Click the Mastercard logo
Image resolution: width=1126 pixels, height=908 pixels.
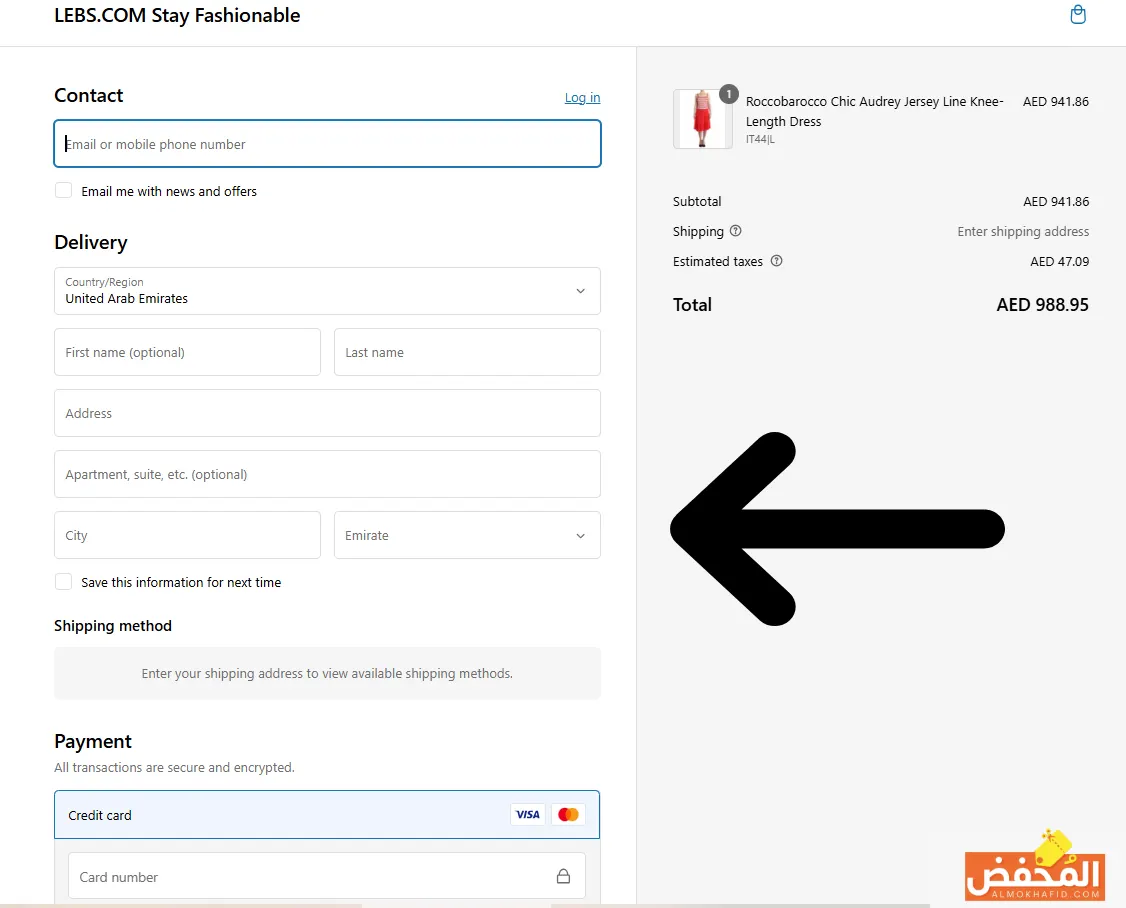tap(568, 815)
